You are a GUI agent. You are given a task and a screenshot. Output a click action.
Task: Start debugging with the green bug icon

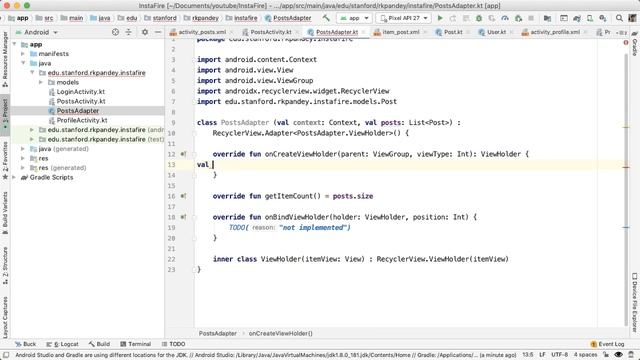(479, 18)
